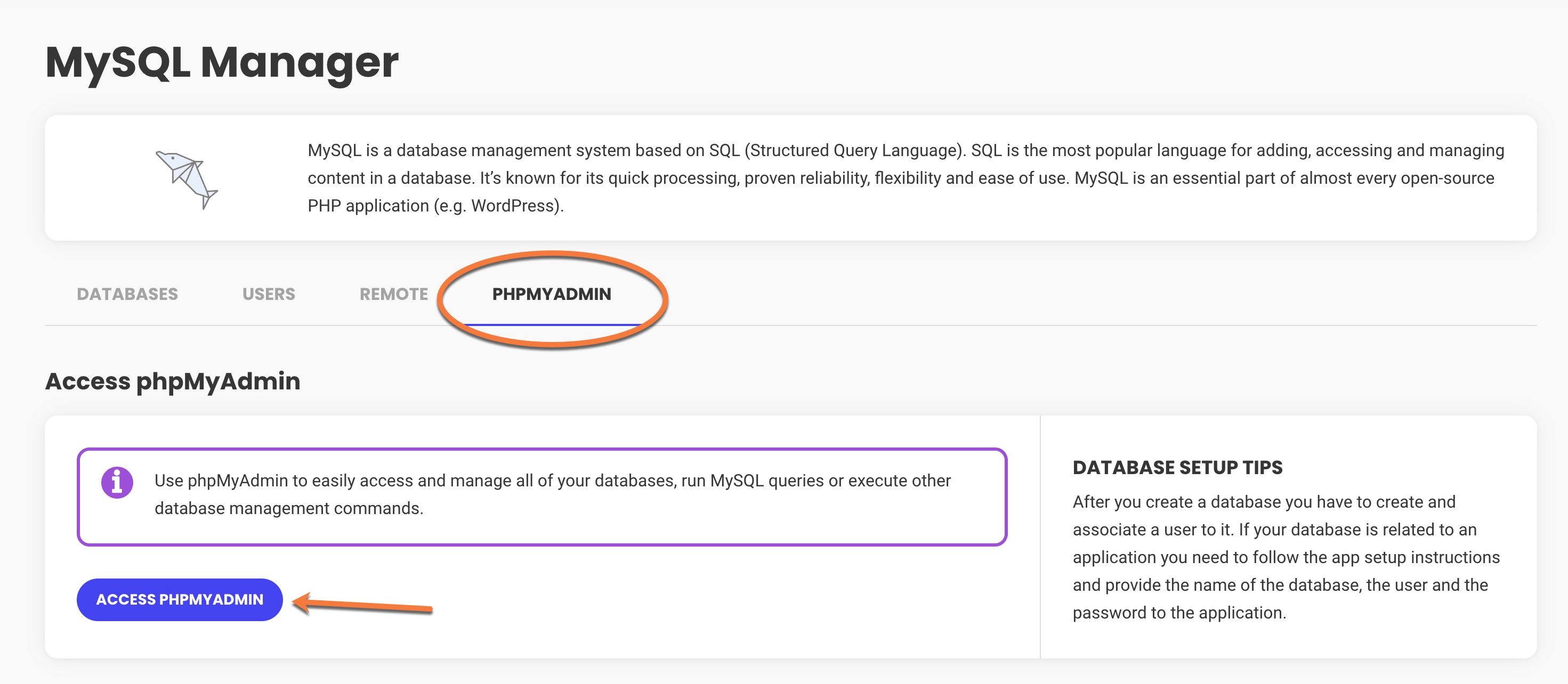Go to the PHPMYADMIN tab
Screen dimensions: 1568x684
coord(552,294)
